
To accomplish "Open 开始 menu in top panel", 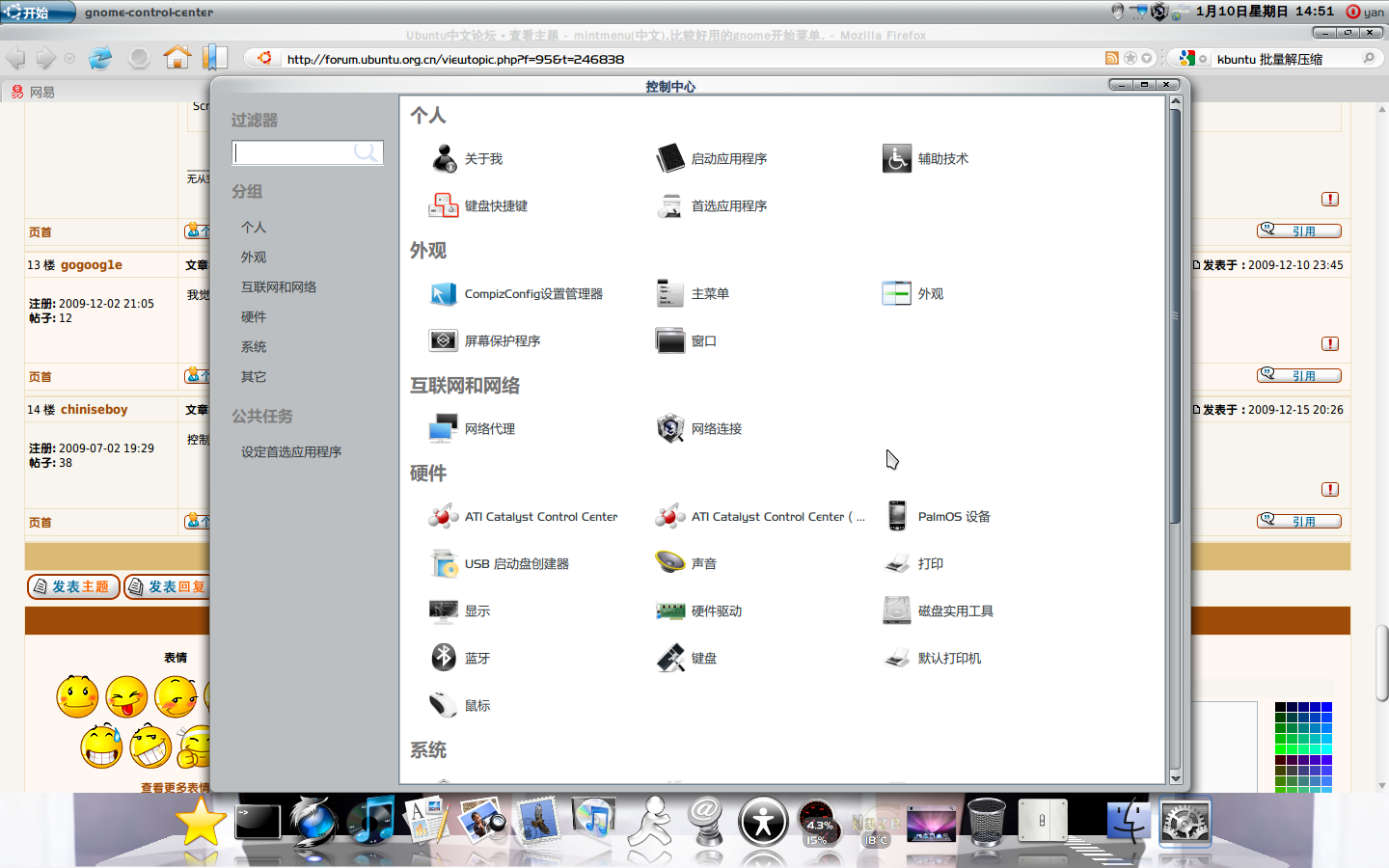I will (37, 12).
